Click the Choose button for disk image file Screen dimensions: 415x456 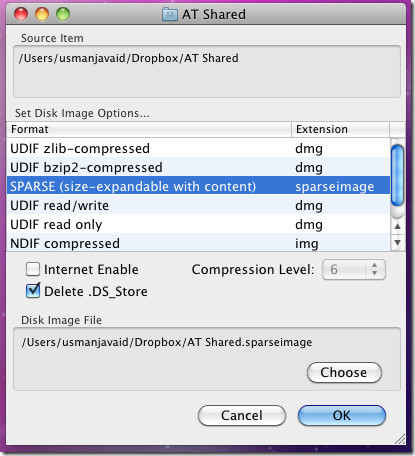click(x=344, y=372)
